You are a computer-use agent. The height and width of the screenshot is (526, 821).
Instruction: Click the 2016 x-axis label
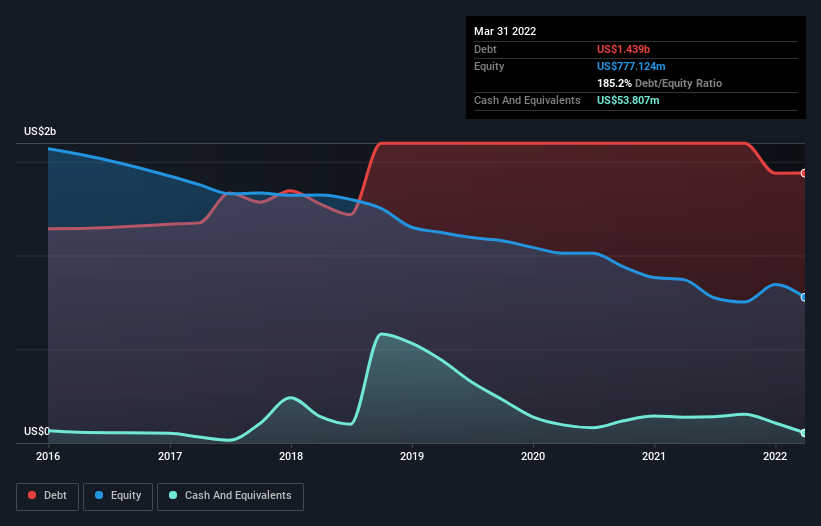[x=48, y=456]
